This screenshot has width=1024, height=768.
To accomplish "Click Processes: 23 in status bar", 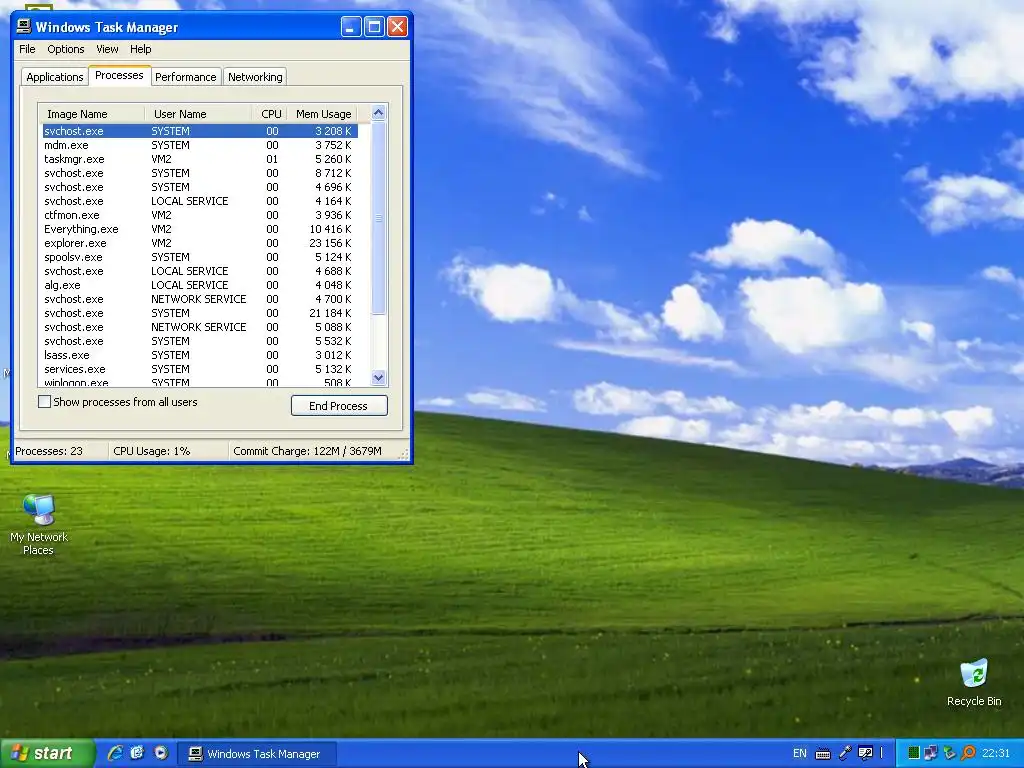I will [49, 451].
